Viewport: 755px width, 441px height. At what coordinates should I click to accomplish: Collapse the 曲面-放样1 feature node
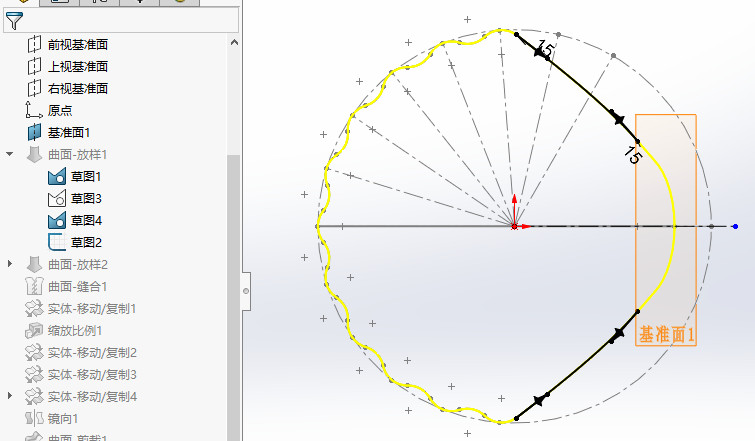(x=10, y=154)
